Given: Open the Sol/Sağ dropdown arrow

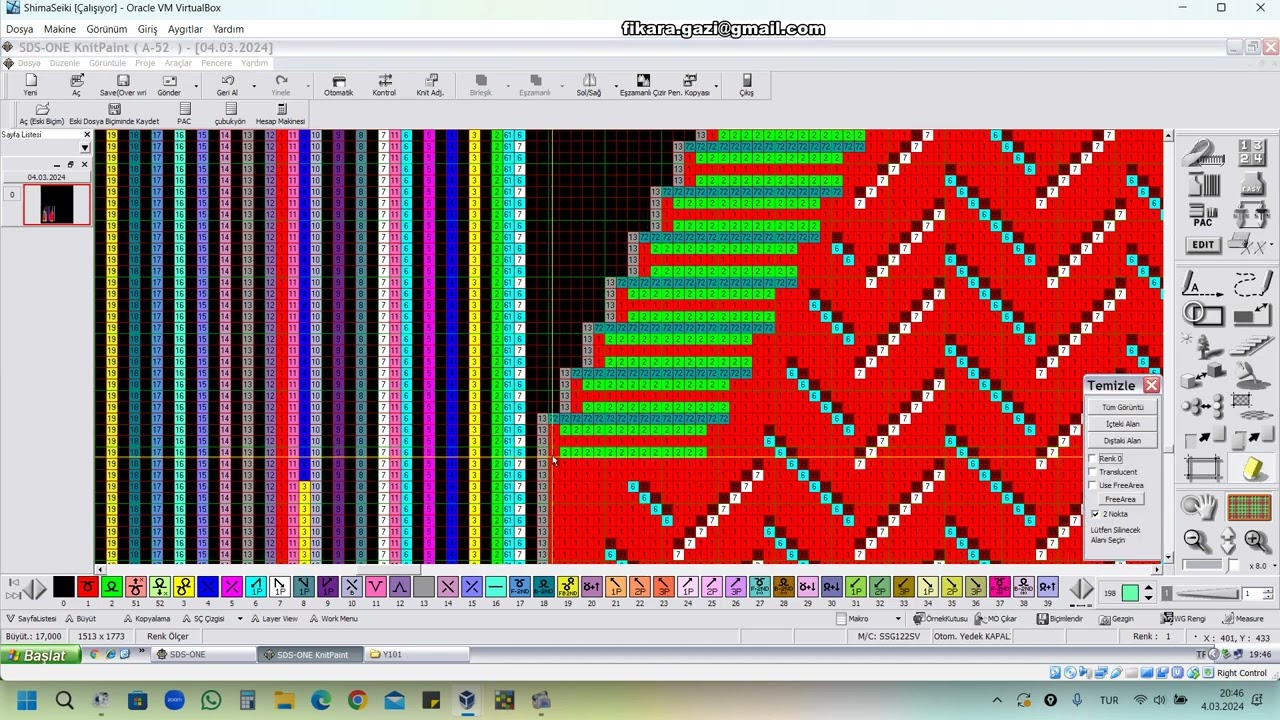Looking at the screenshot, I should point(616,86).
